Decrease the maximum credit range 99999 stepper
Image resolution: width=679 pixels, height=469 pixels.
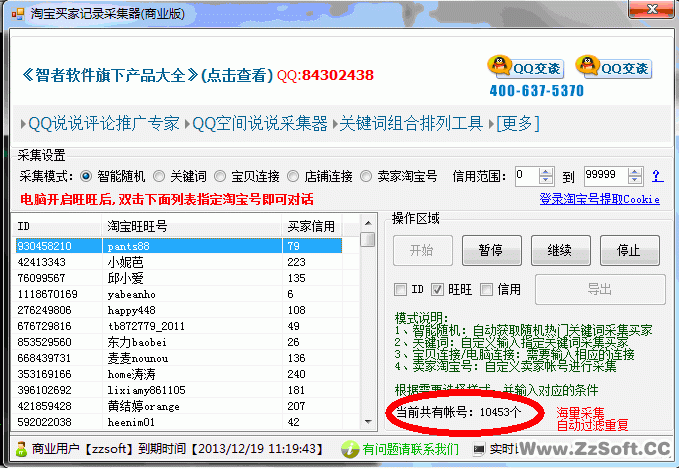coord(635,180)
